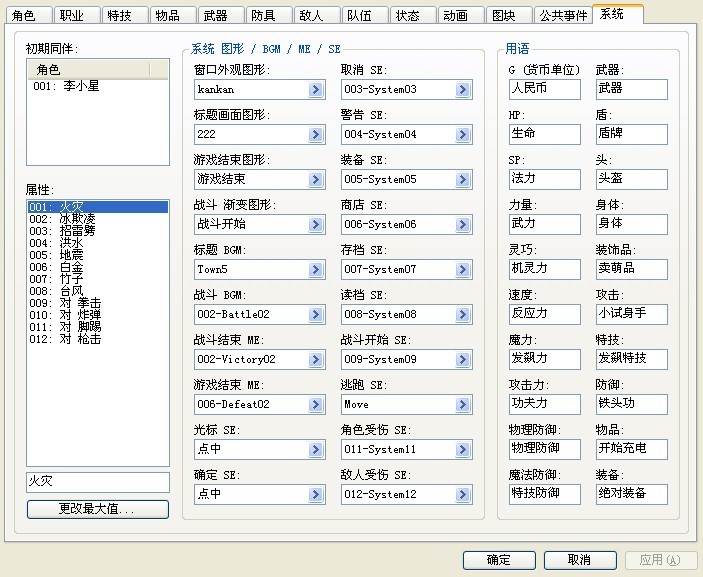The image size is (703, 577).
Task: Open the 商店 SE 006-System06 picker arrow
Action: point(463,224)
